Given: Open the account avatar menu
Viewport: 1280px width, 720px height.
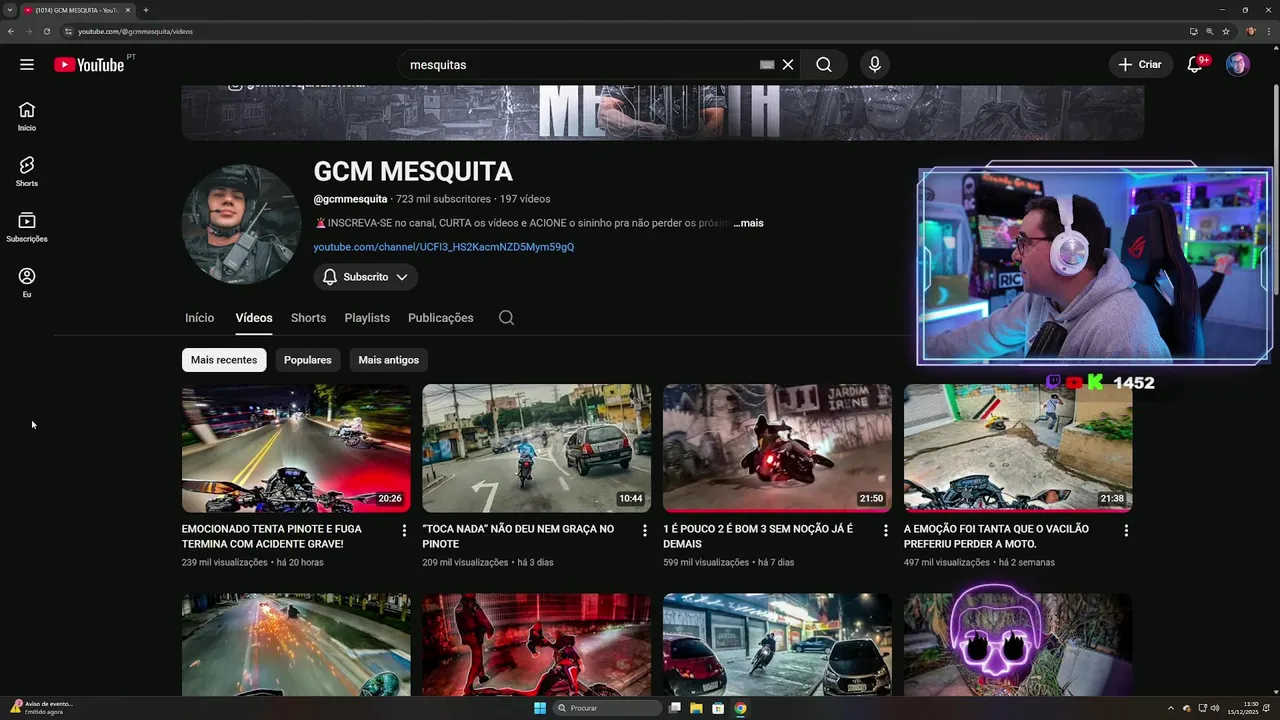Looking at the screenshot, I should coord(1238,64).
